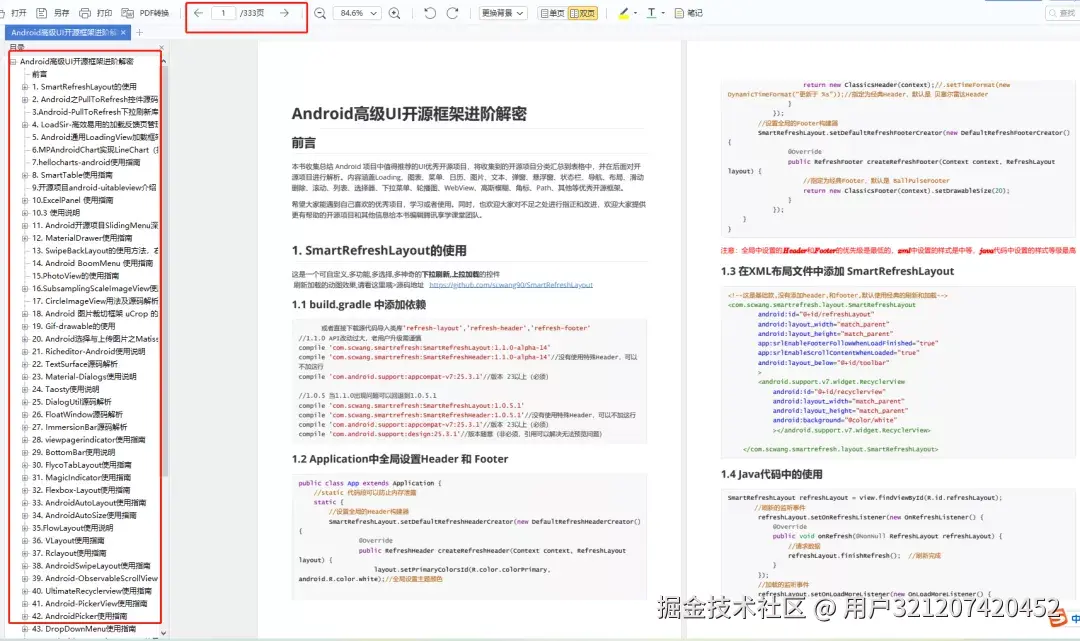Click the page number input field

tap(223, 13)
